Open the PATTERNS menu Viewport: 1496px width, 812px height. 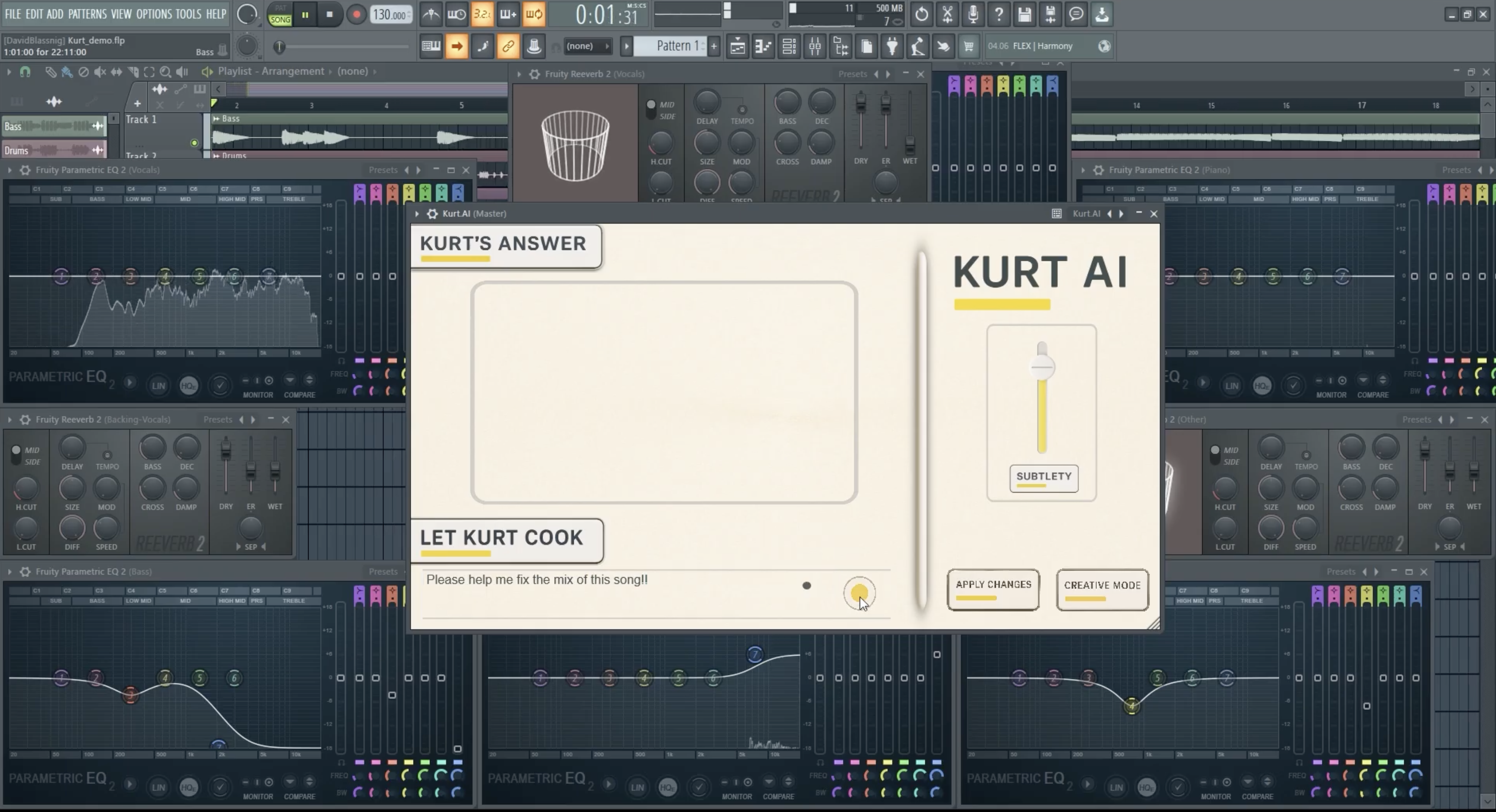pyautogui.click(x=87, y=14)
